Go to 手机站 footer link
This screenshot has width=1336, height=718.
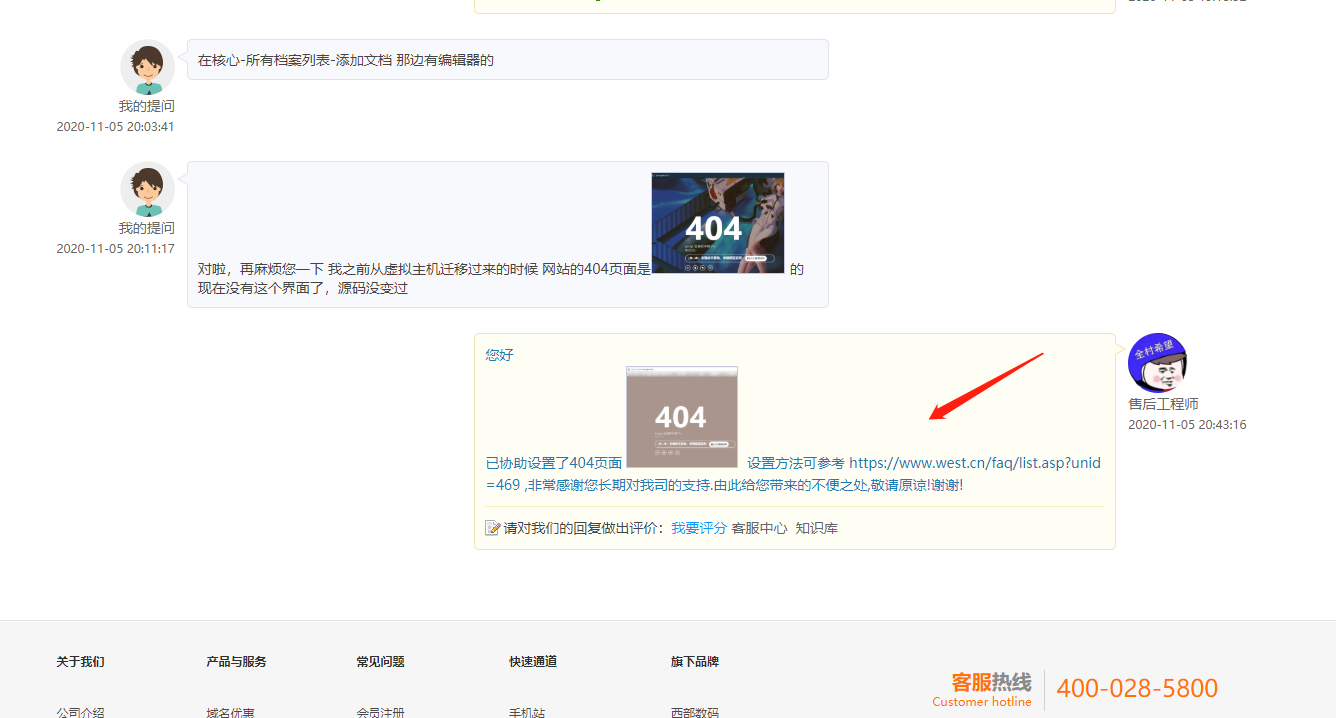(x=526, y=712)
